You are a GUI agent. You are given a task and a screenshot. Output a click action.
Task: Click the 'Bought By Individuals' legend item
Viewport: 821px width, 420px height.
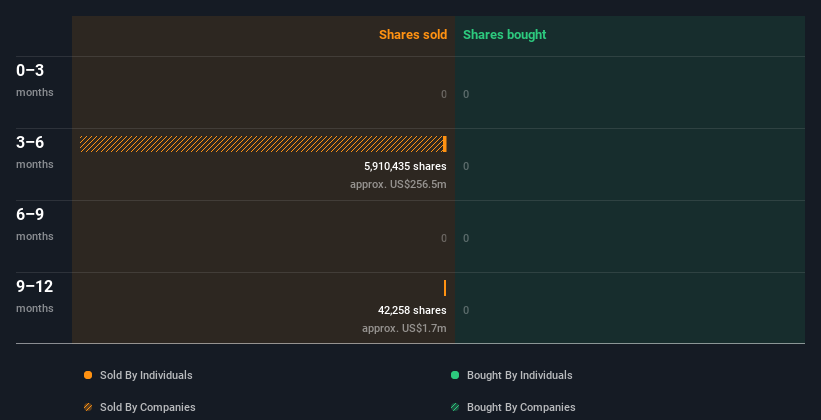512,375
